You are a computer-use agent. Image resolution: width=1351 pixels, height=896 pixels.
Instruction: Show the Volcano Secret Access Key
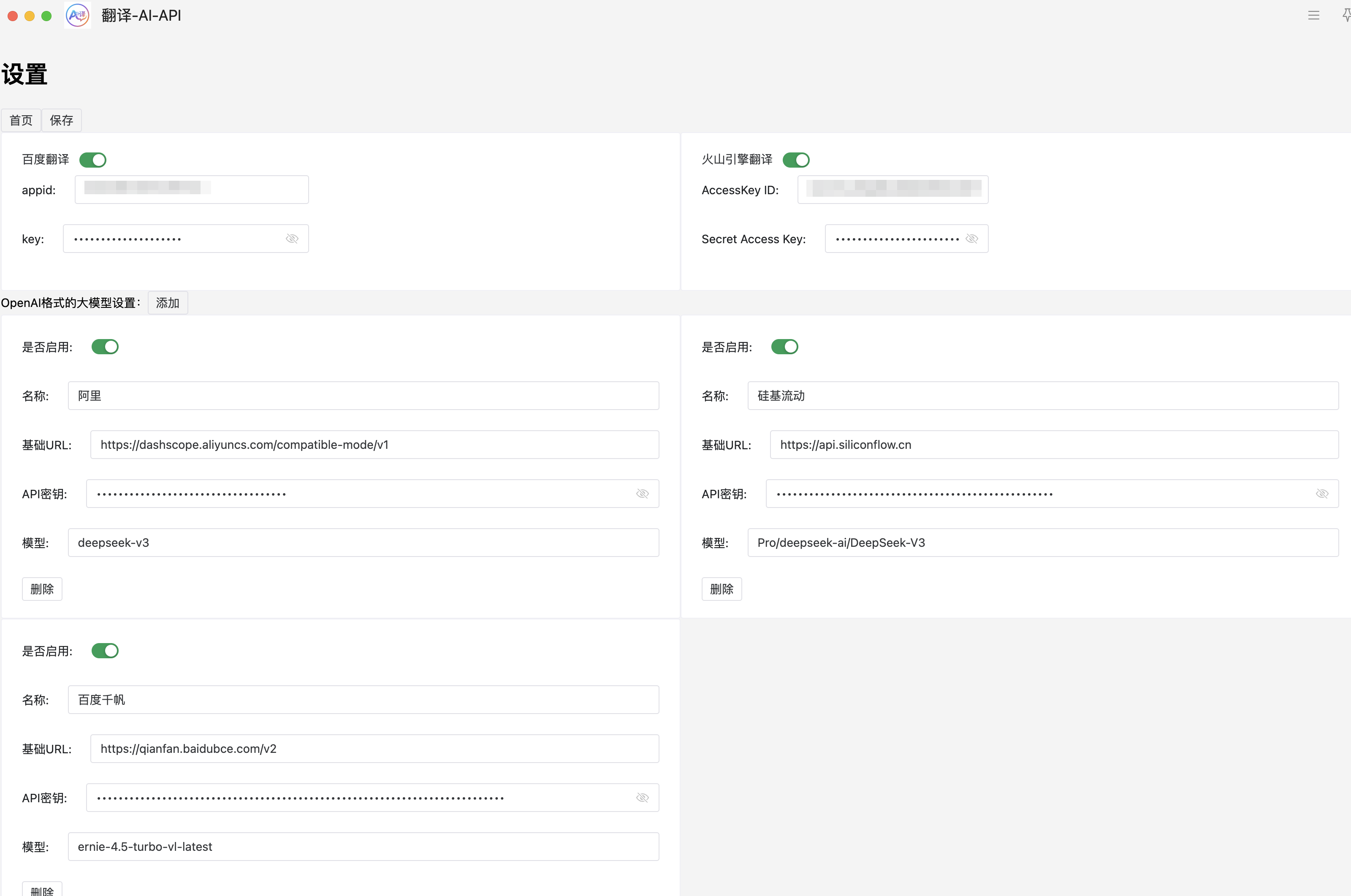[971, 239]
